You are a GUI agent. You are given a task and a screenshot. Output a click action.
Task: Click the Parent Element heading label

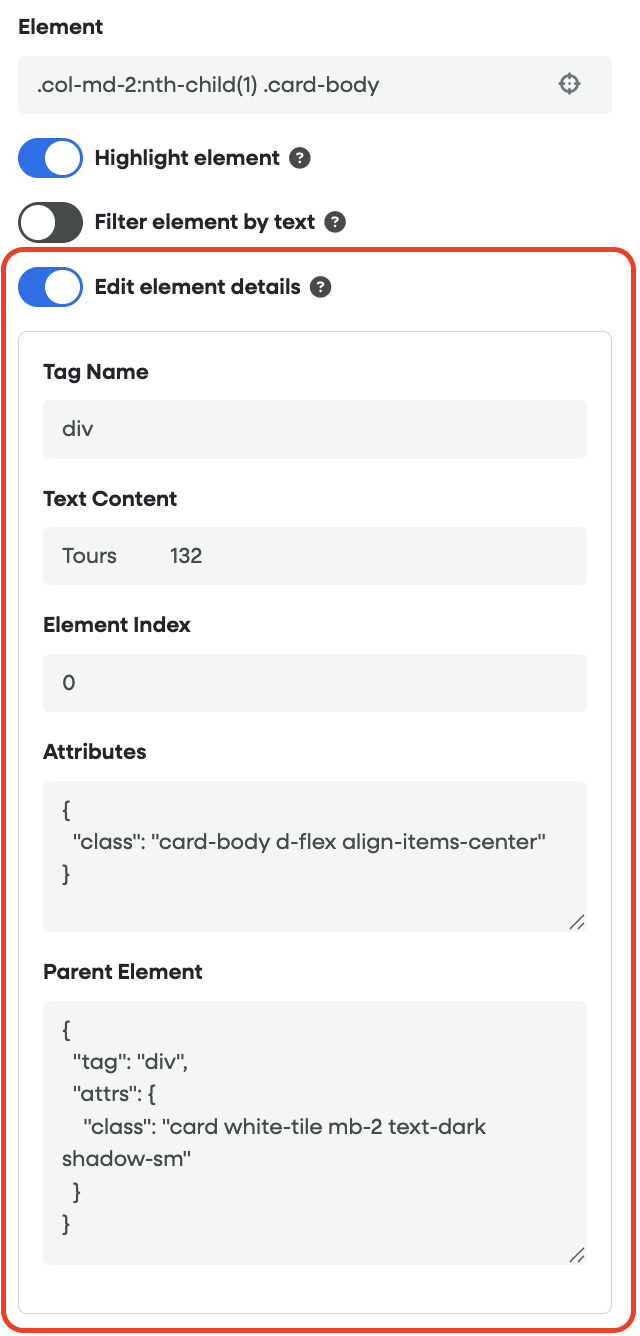pyautogui.click(x=123, y=972)
